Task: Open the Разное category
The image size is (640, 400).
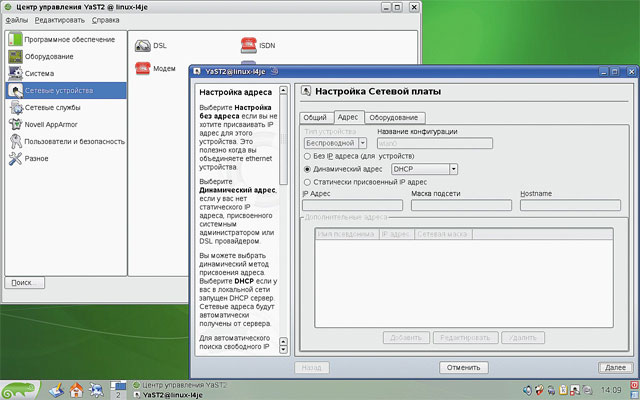Action: (x=65, y=158)
